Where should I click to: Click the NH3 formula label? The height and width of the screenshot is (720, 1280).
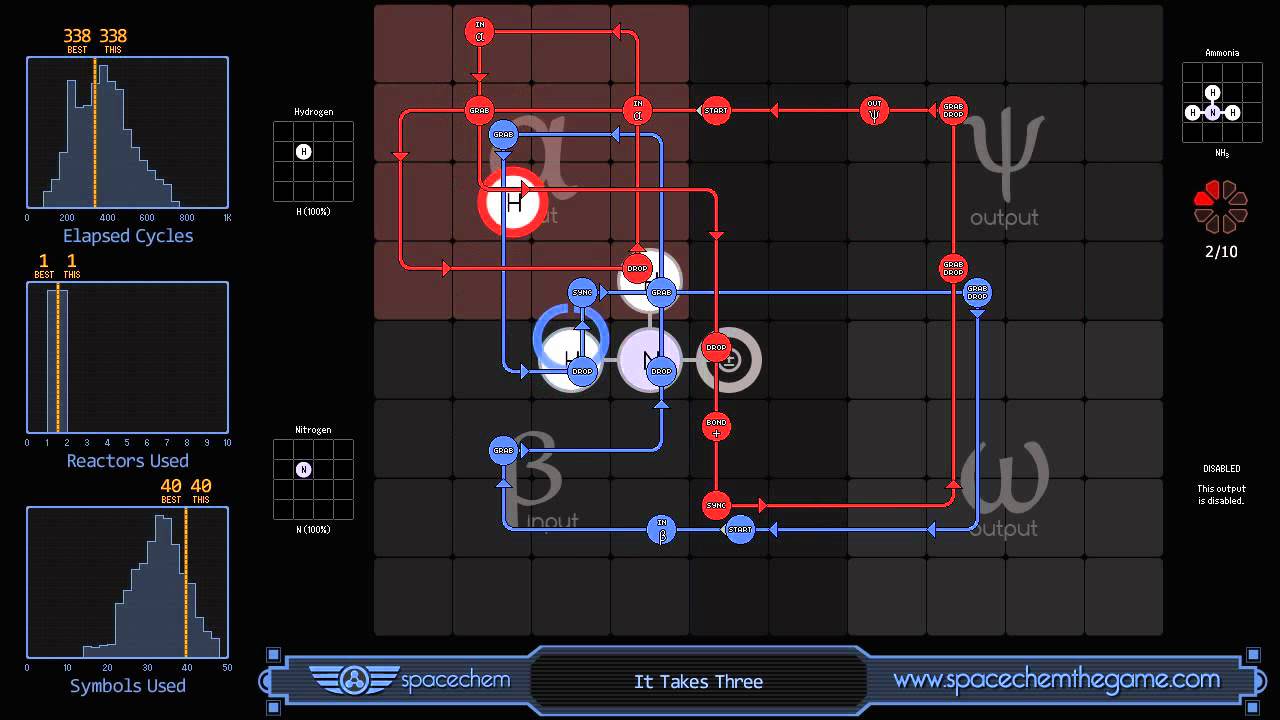[1222, 154]
